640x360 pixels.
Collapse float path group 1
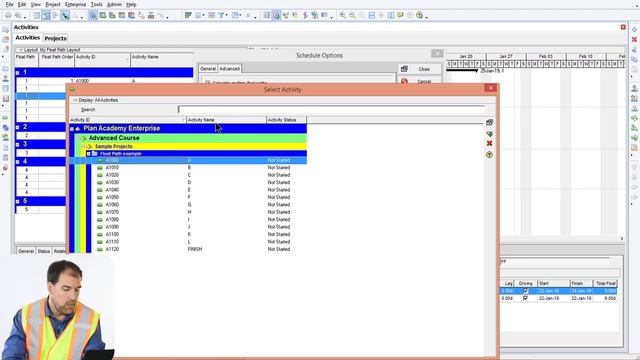18,73
